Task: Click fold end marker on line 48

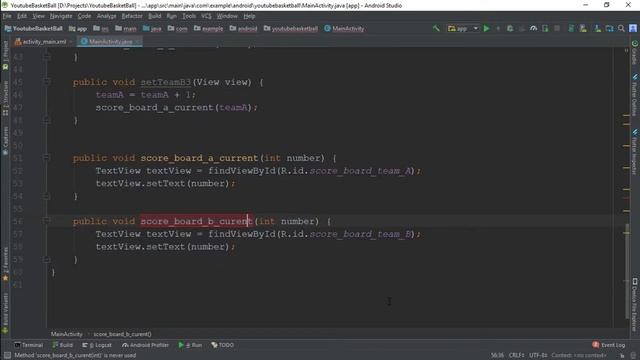Action: (47, 120)
